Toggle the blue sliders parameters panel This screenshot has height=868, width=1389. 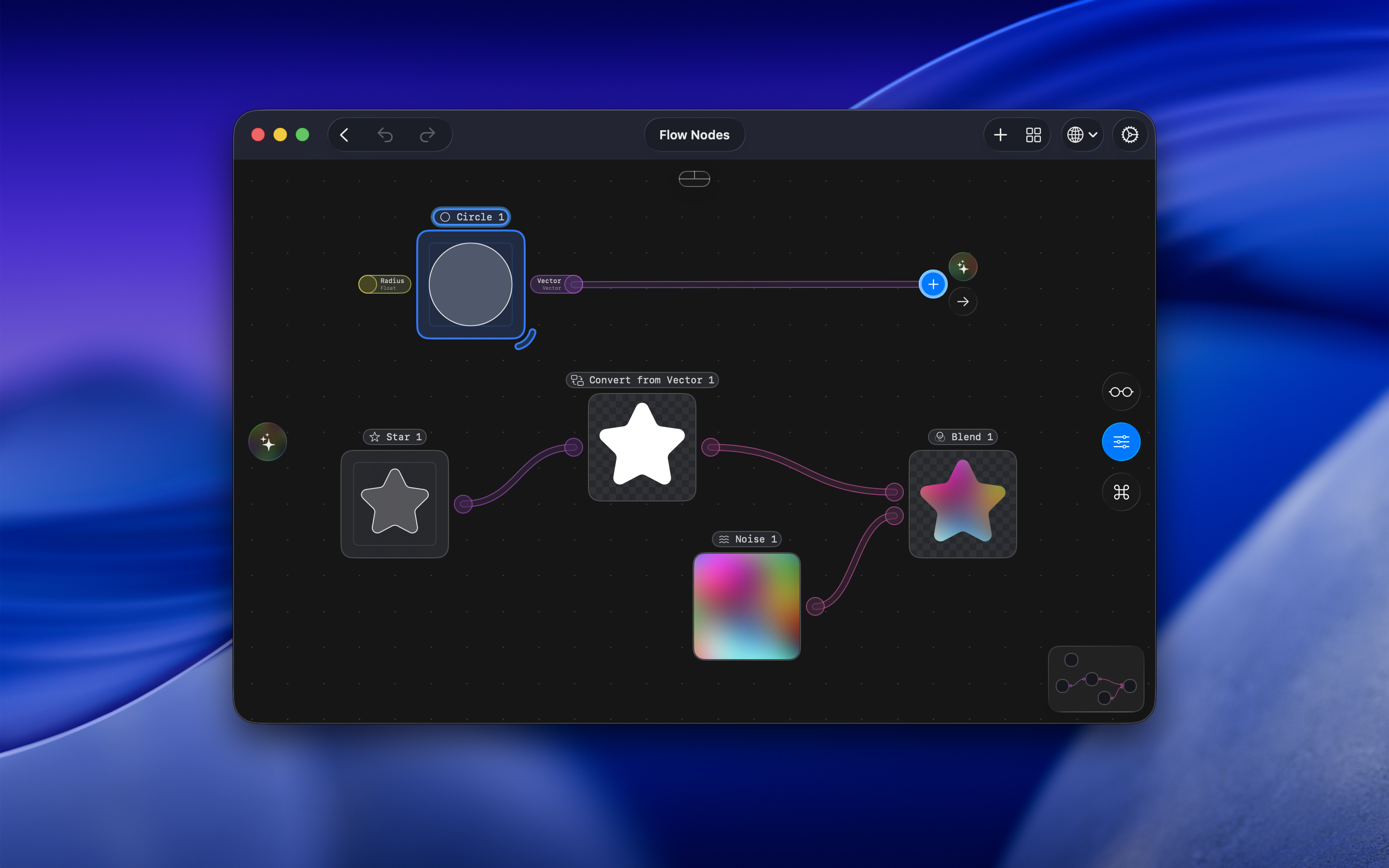tap(1120, 442)
